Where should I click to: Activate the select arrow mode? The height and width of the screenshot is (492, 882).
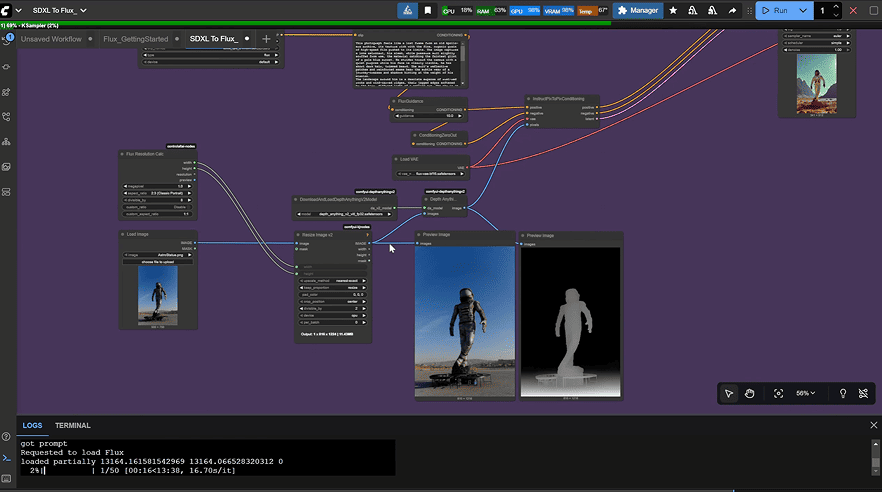pos(729,394)
